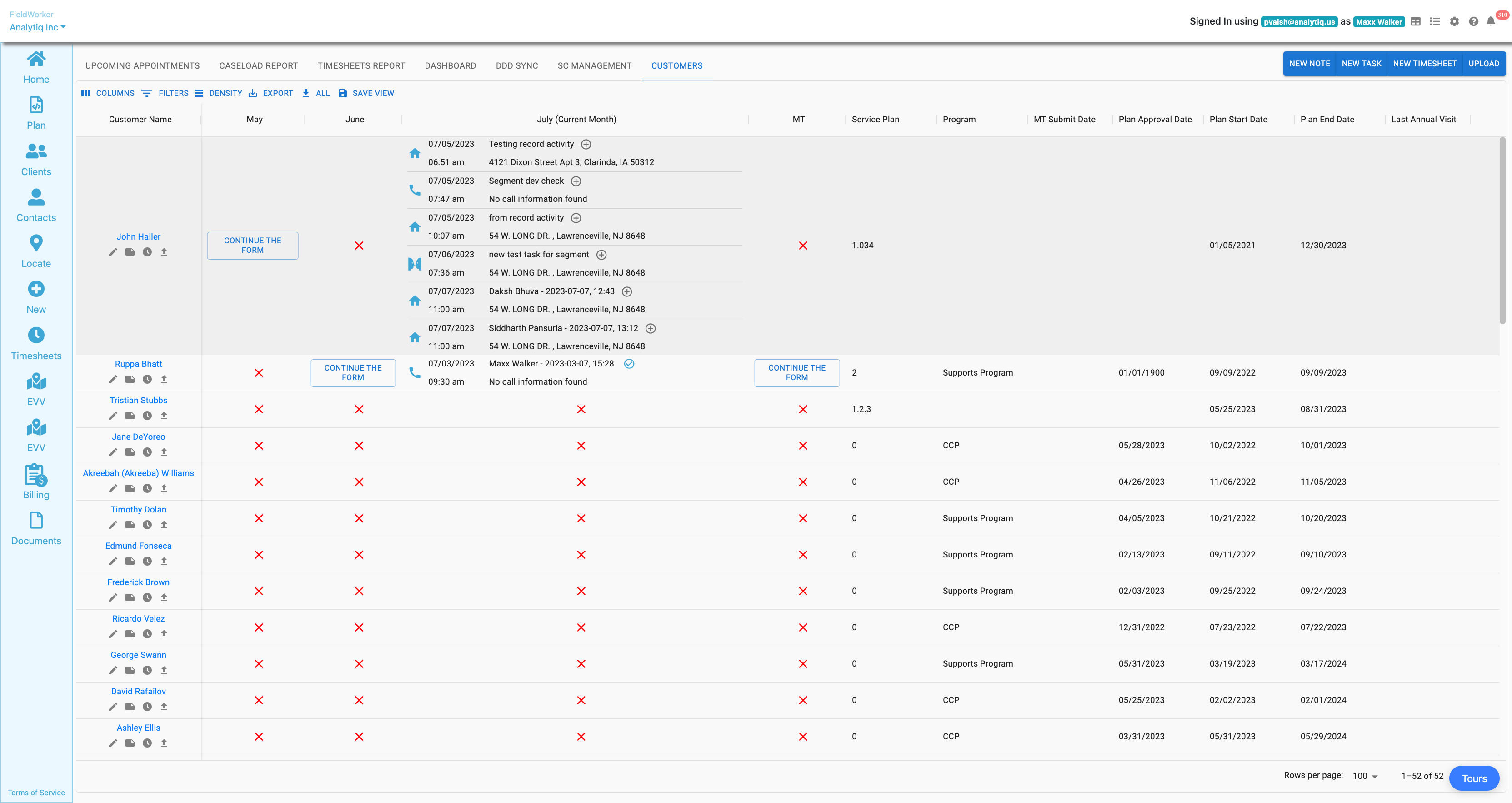Click Continue The Form in John Haller's May column

pos(252,246)
